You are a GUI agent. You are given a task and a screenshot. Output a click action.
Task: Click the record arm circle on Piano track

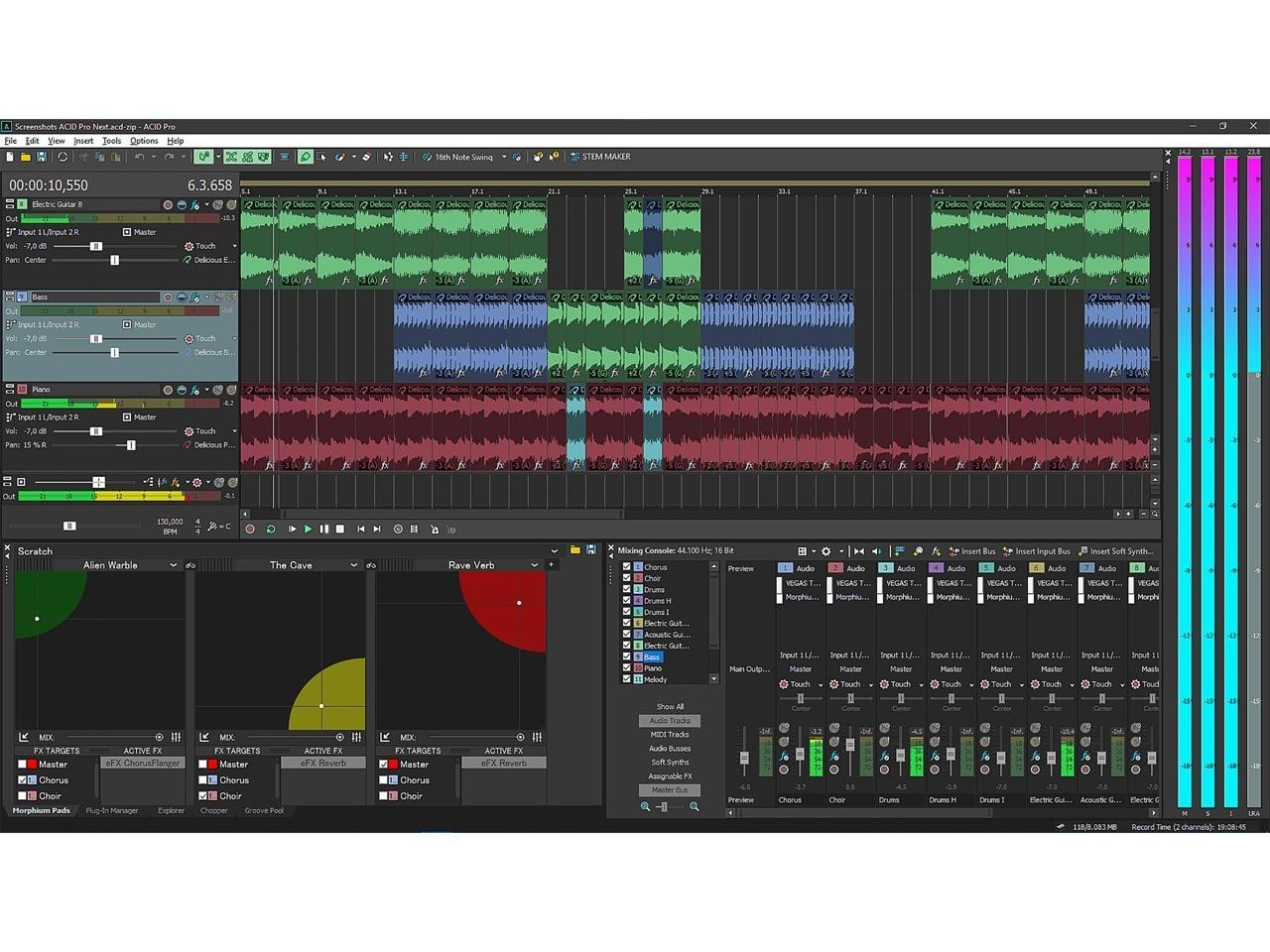point(168,391)
